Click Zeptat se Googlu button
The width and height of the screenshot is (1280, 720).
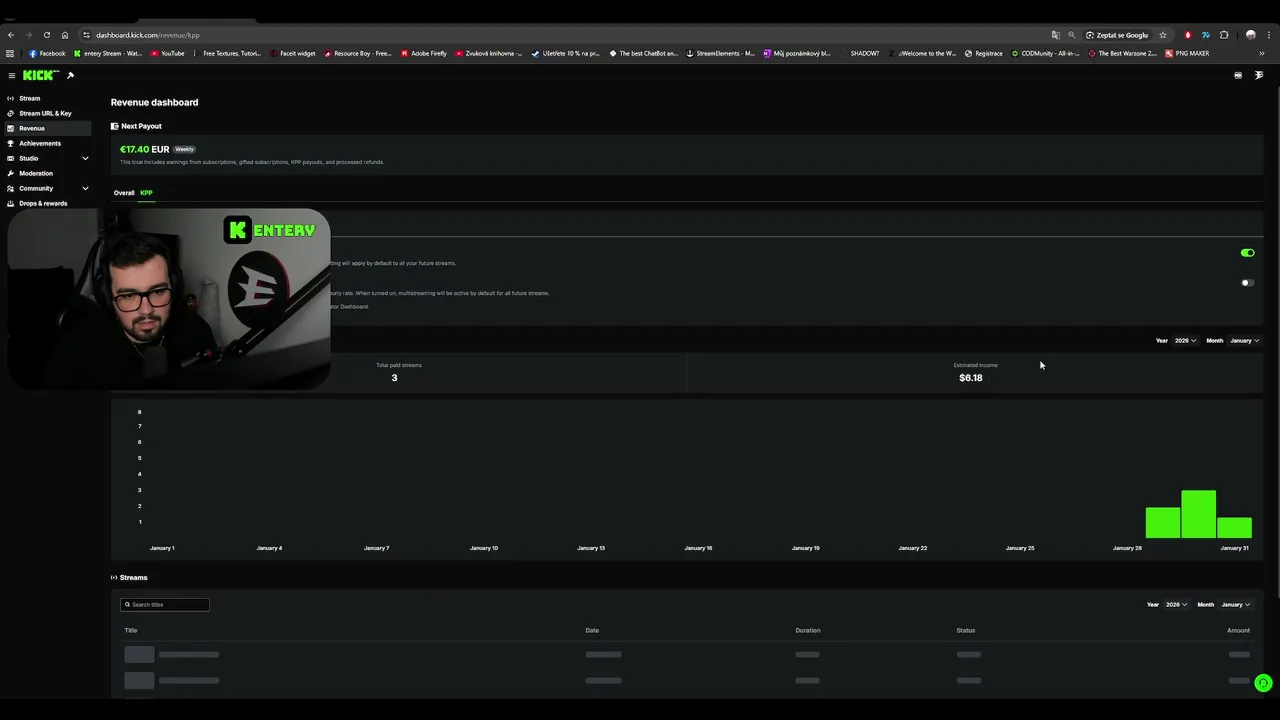[1117, 35]
